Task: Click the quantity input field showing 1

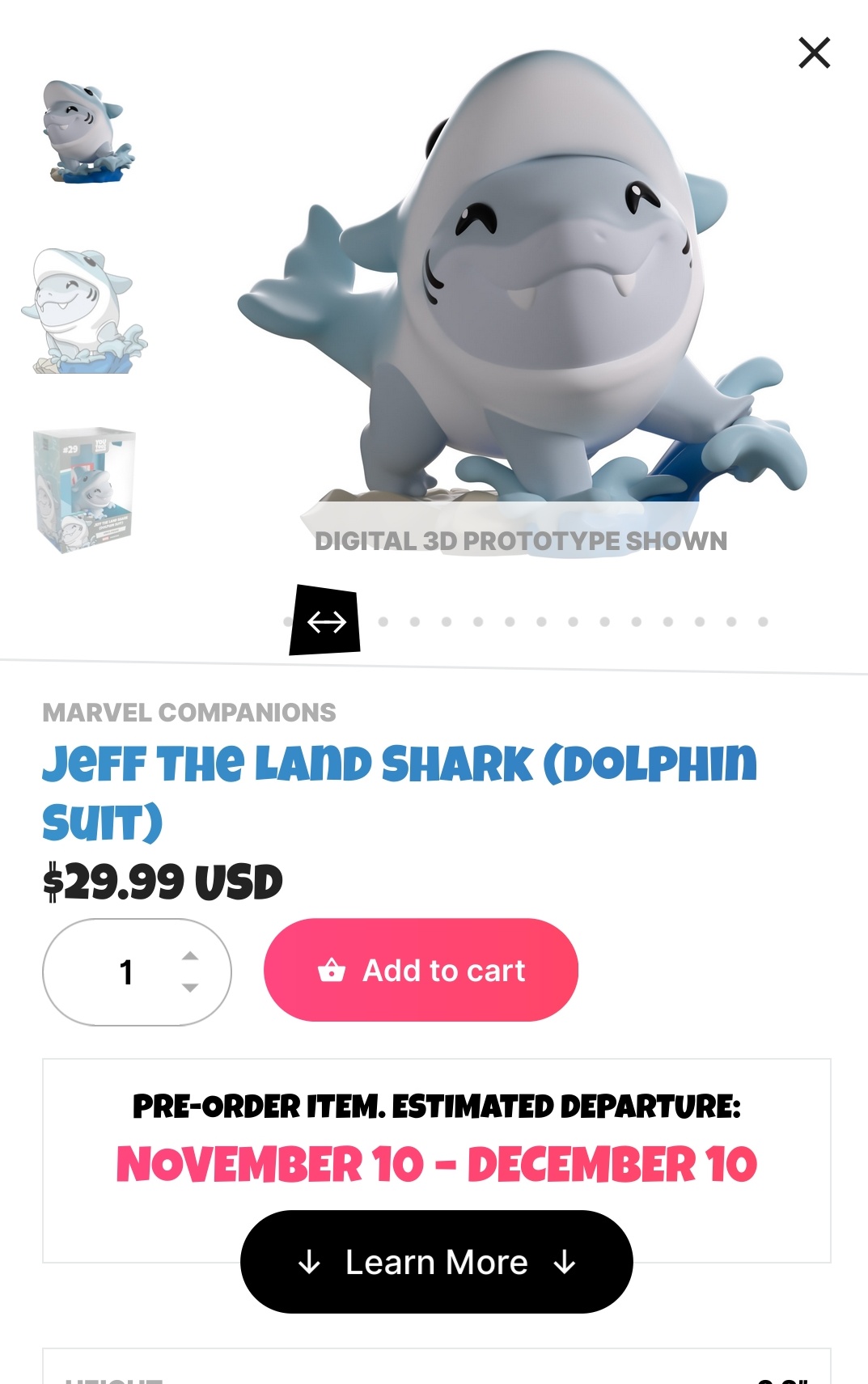Action: tap(137, 971)
